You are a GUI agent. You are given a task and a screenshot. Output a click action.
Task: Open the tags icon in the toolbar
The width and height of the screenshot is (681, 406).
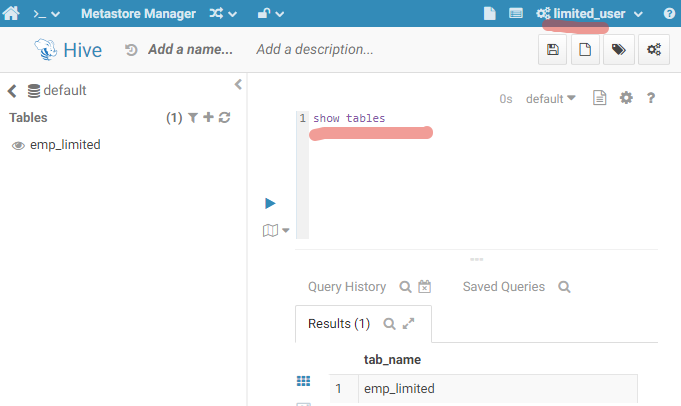[619, 50]
